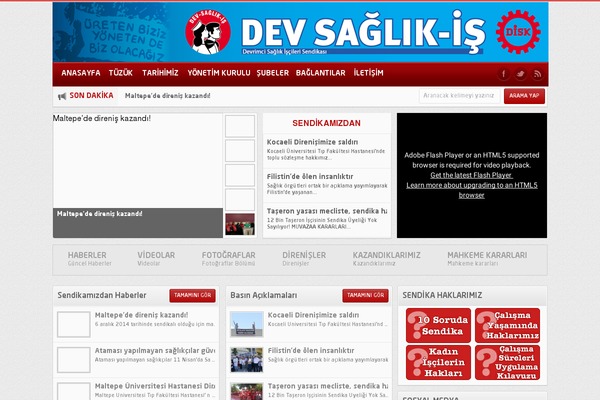This screenshot has width=600, height=400.
Task: Click the Sendikamızdan Haberler section heading
Action: (102, 295)
